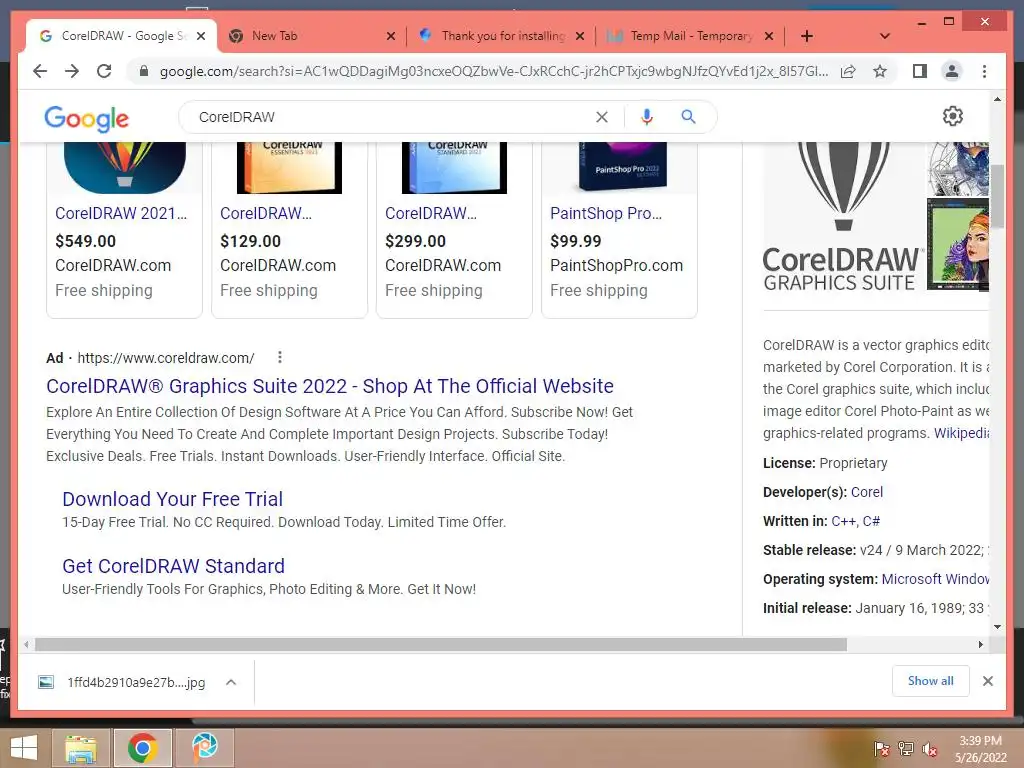The height and width of the screenshot is (768, 1024).
Task: Expand download item options chevron
Action: point(231,682)
